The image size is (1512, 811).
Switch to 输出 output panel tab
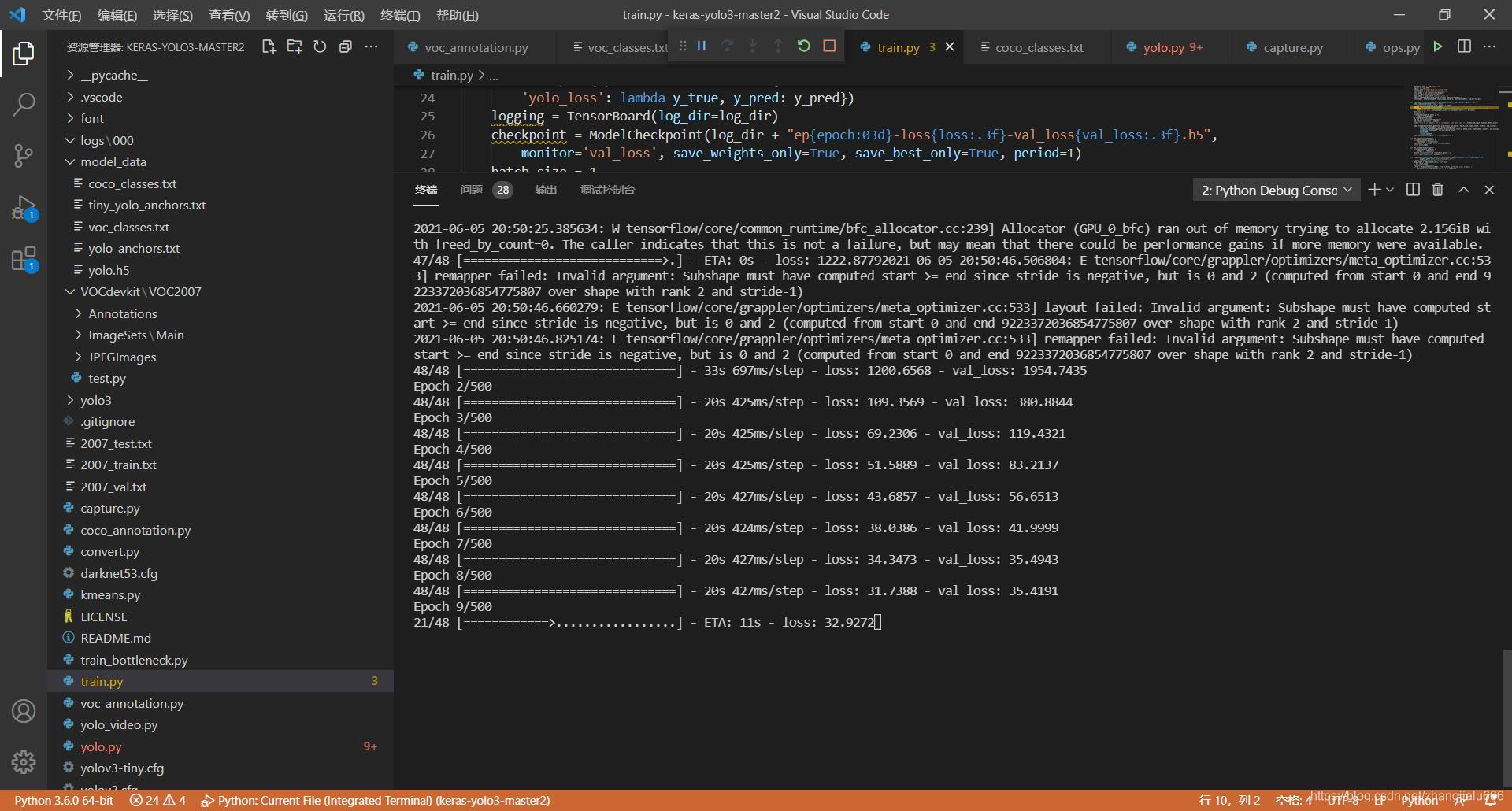tap(546, 190)
